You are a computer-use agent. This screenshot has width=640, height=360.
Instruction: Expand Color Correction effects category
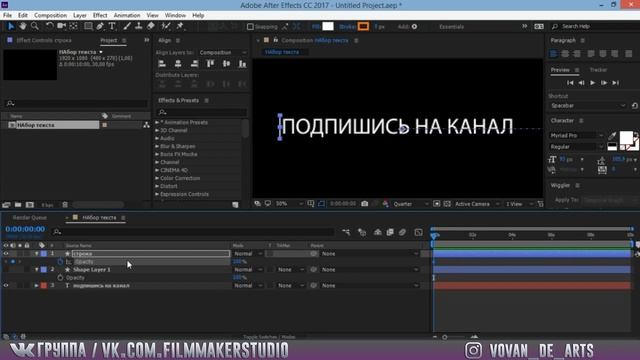[x=157, y=178]
